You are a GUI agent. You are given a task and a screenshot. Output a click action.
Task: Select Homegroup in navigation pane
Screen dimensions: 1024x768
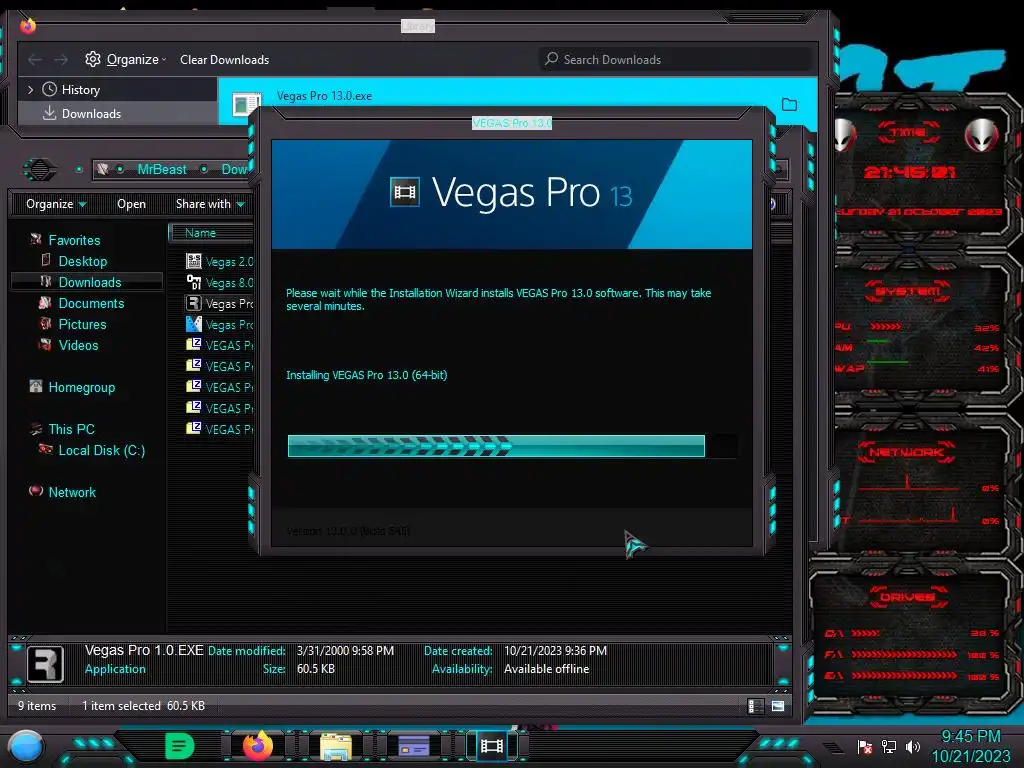click(x=81, y=387)
